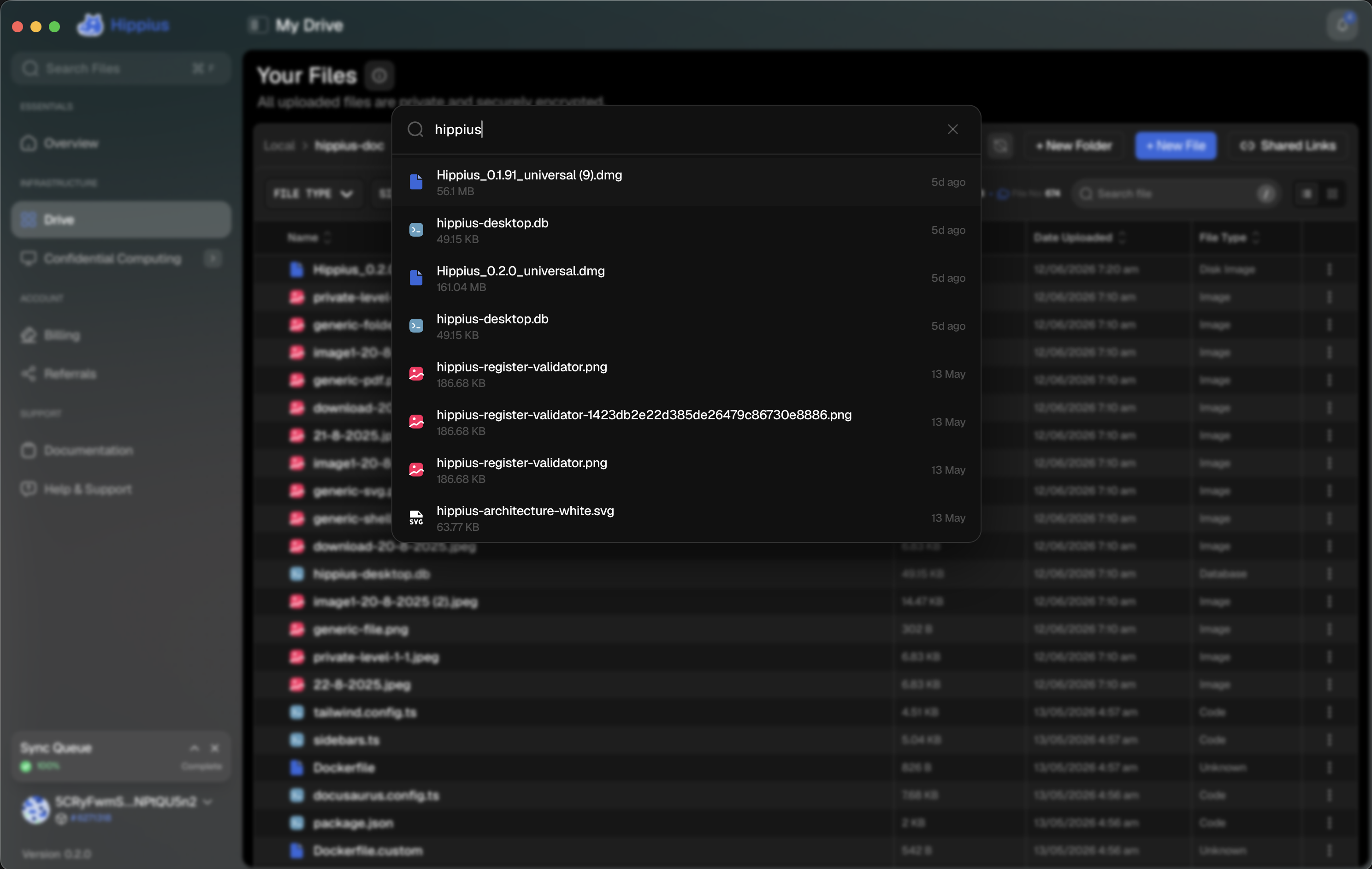Screen dimensions: 1372x869
Task: Open the package.json file row
Action: (x=806, y=823)
